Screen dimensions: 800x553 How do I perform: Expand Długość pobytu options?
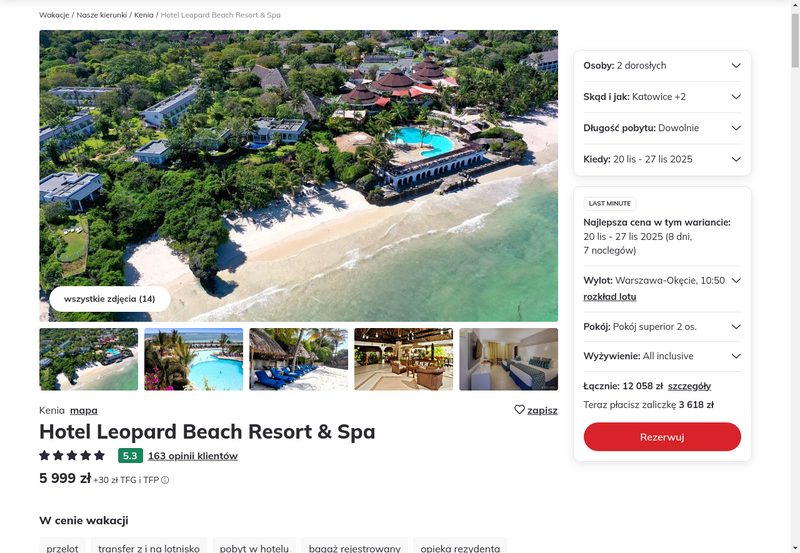coord(662,128)
